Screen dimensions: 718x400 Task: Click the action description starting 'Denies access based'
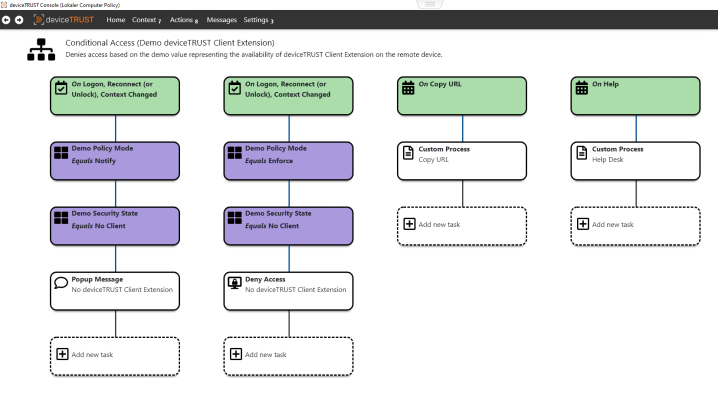click(x=254, y=54)
